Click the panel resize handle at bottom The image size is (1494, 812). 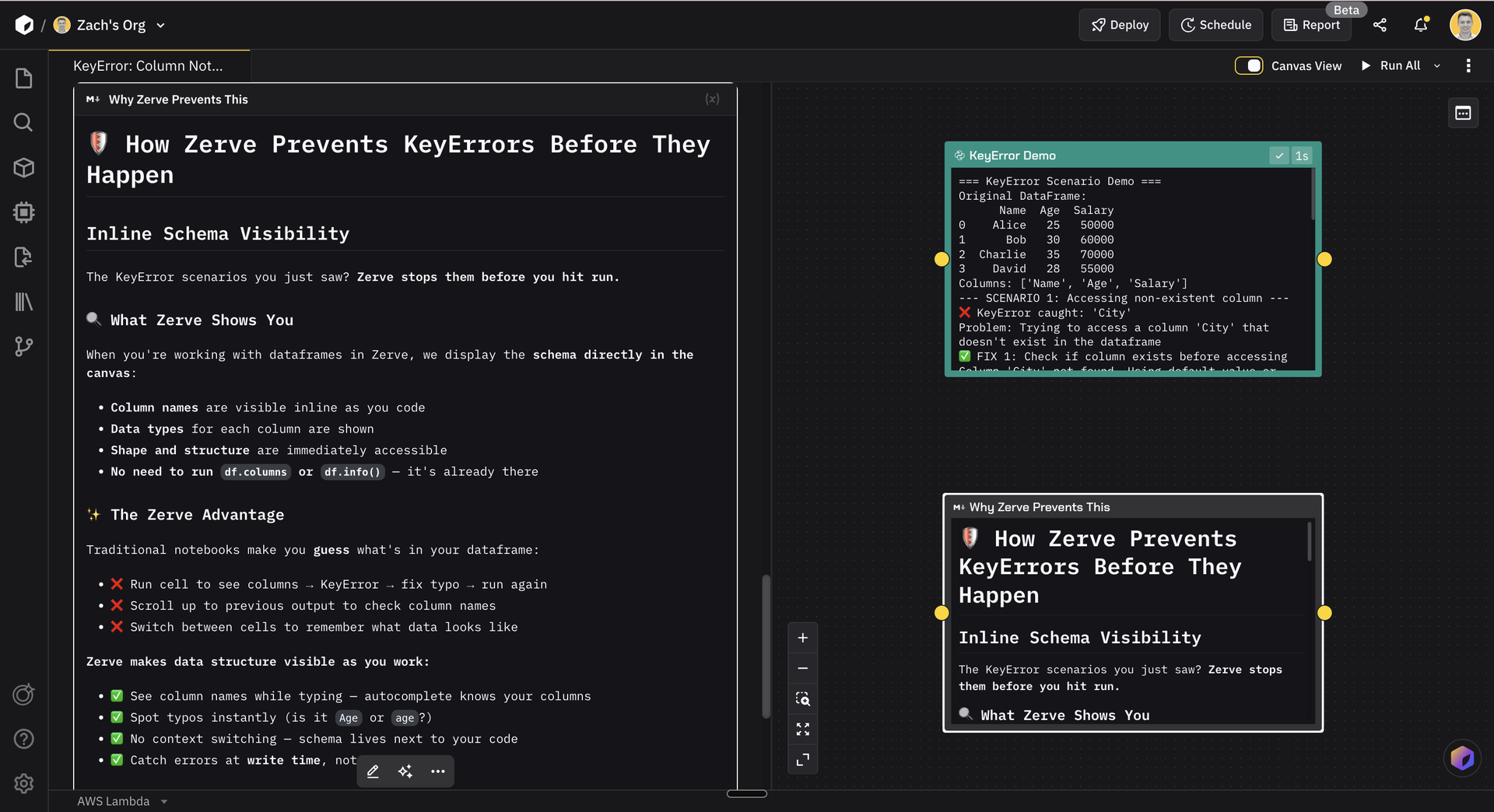click(x=747, y=793)
